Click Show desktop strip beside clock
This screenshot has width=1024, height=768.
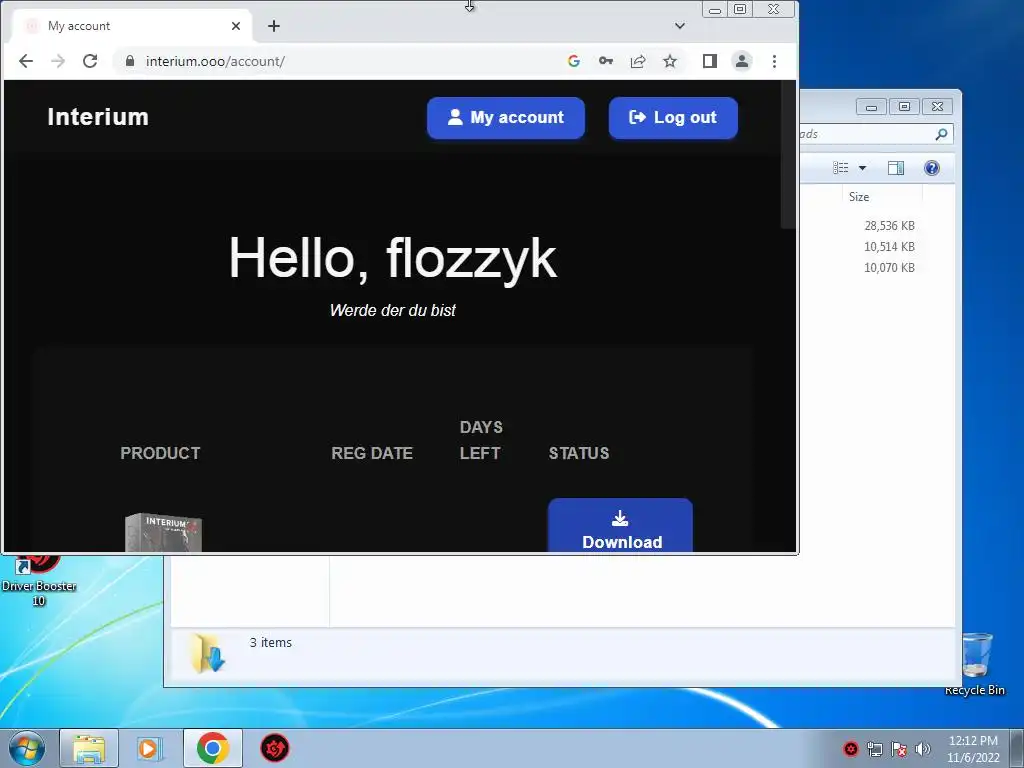[1019, 748]
